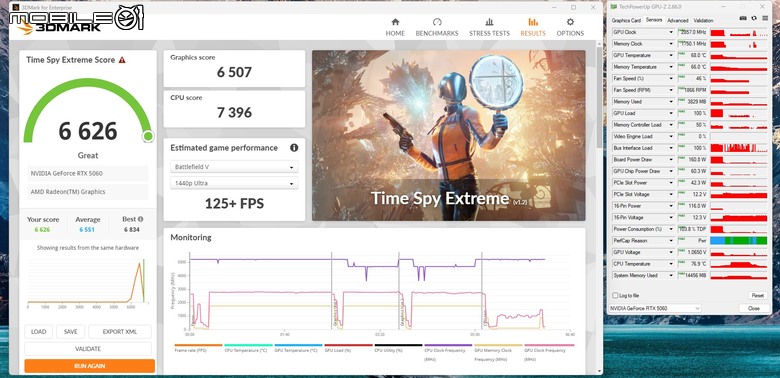Open the GPU Clock sensor dropdown arrow
The width and height of the screenshot is (780, 378).
[671, 32]
